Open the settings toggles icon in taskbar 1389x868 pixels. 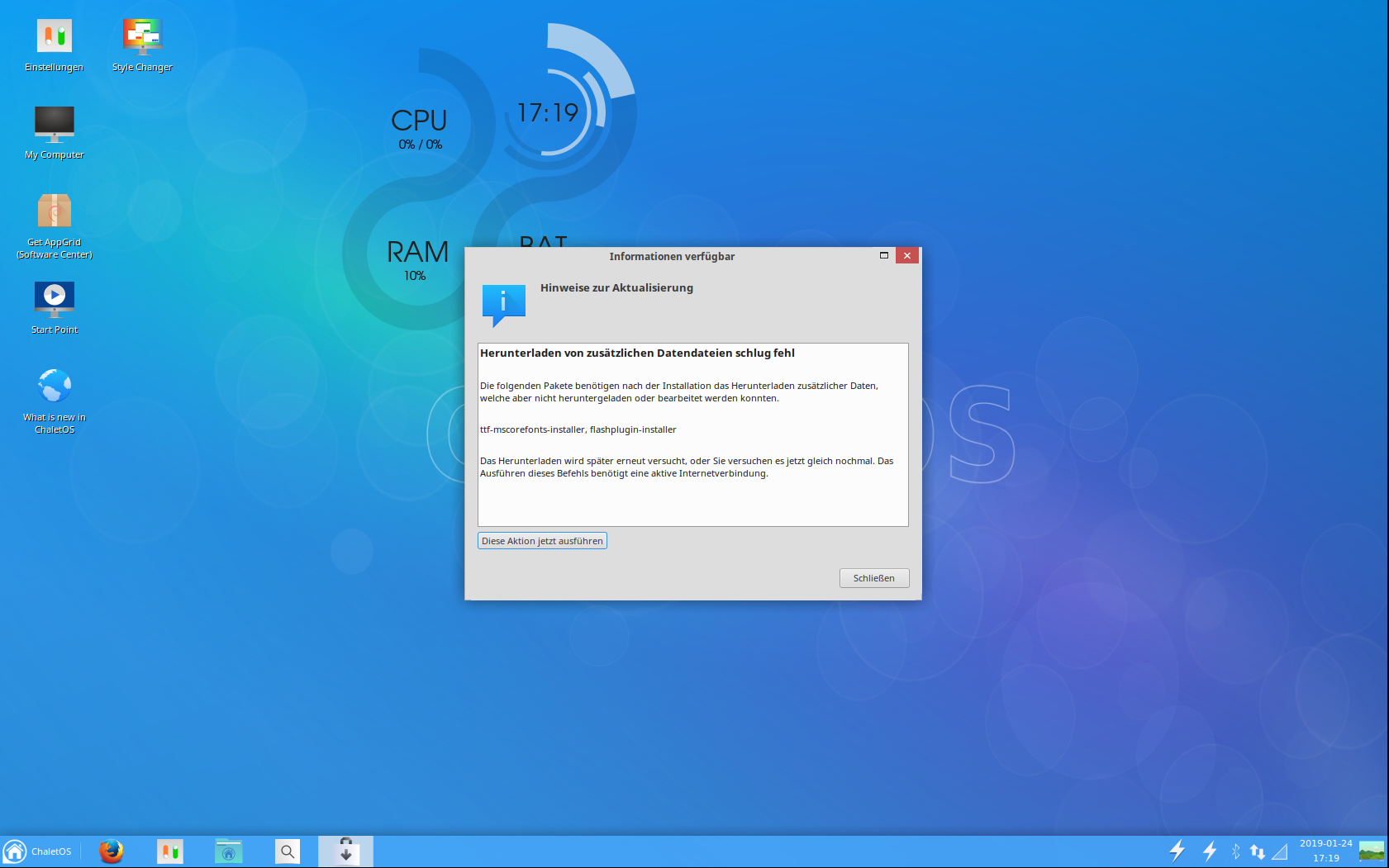click(x=170, y=851)
